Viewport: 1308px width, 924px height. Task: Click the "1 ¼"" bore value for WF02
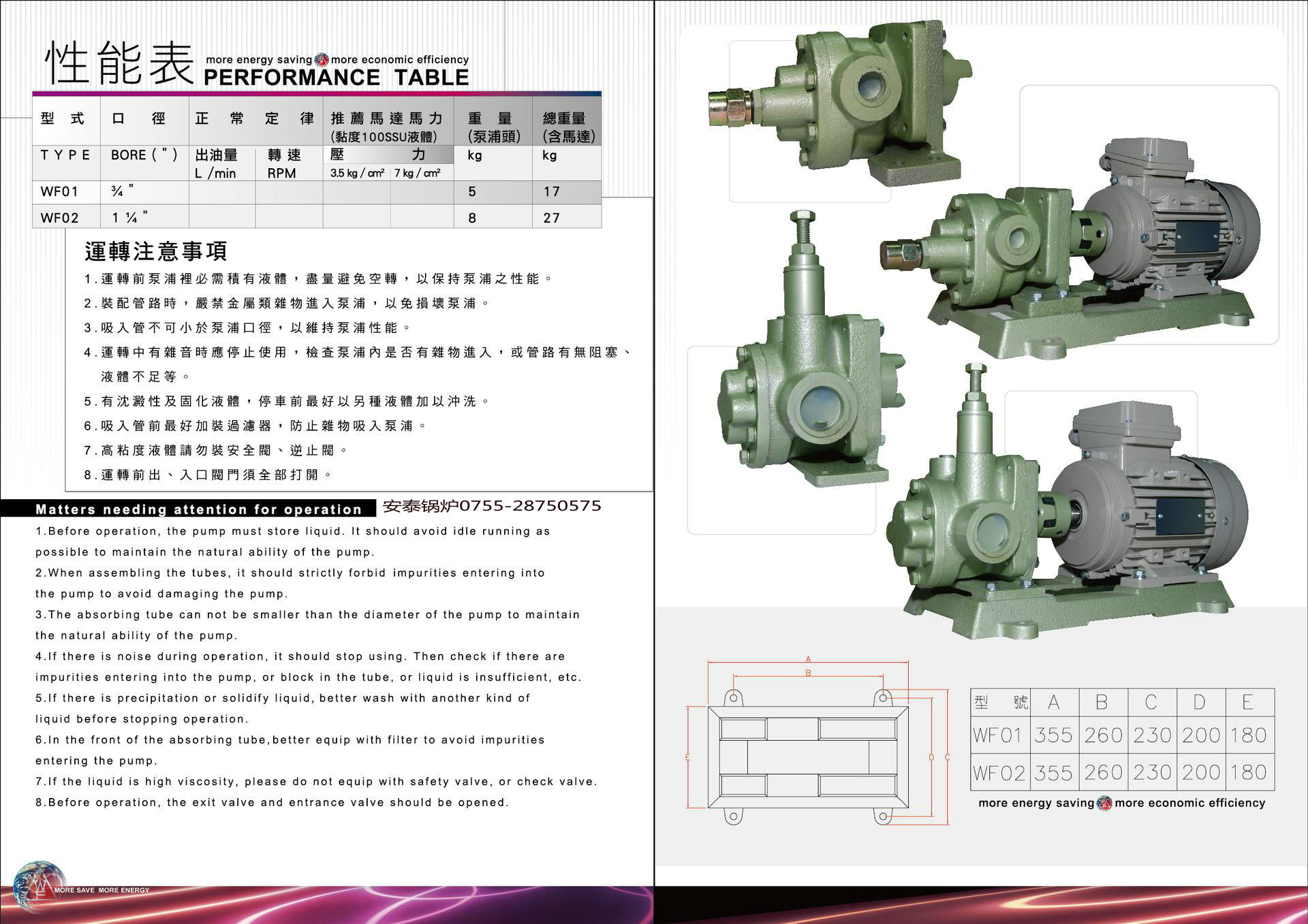coord(129,217)
